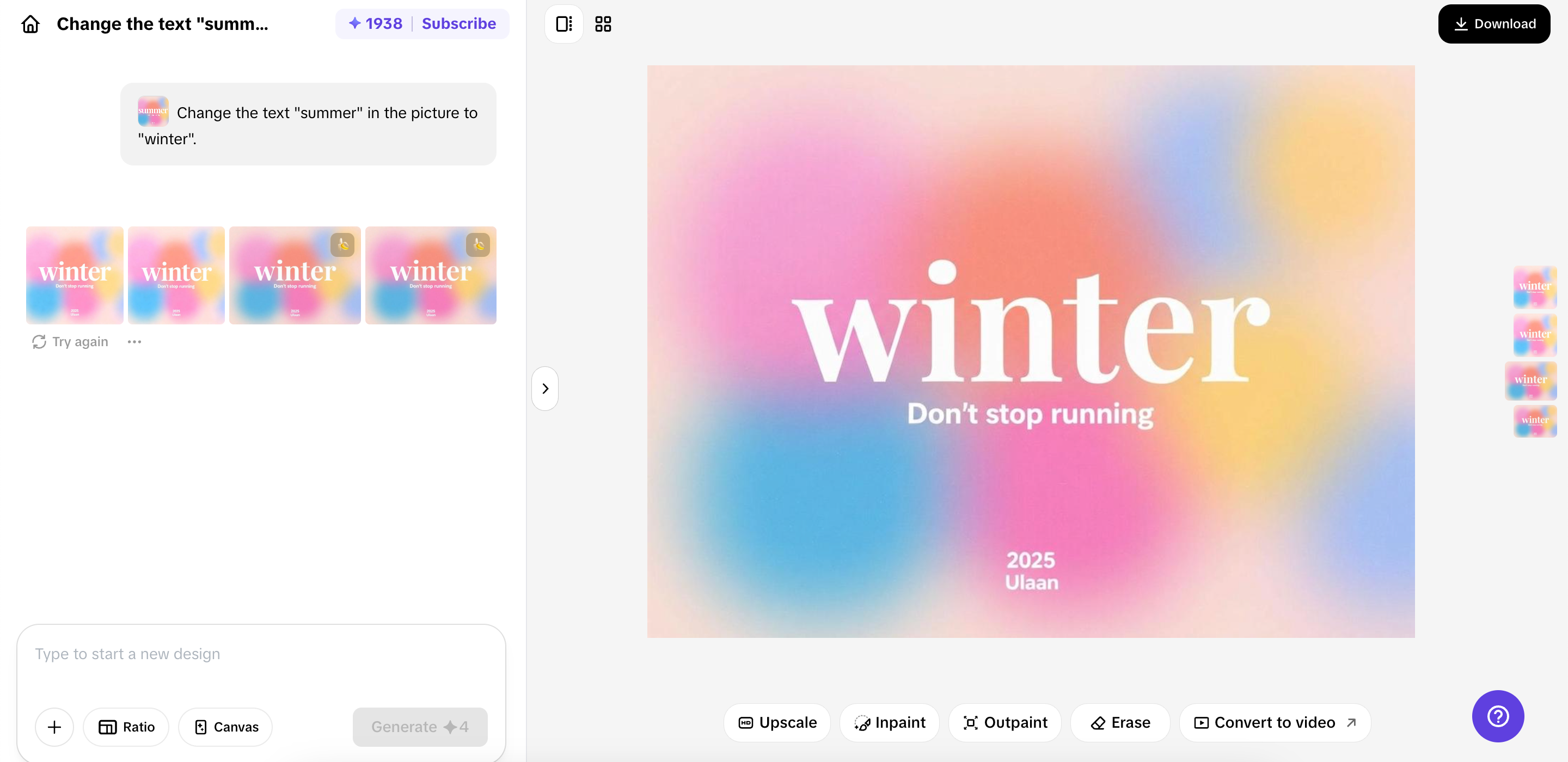Click the Subscribe link
Viewport: 1568px width, 762px height.
pyautogui.click(x=458, y=24)
